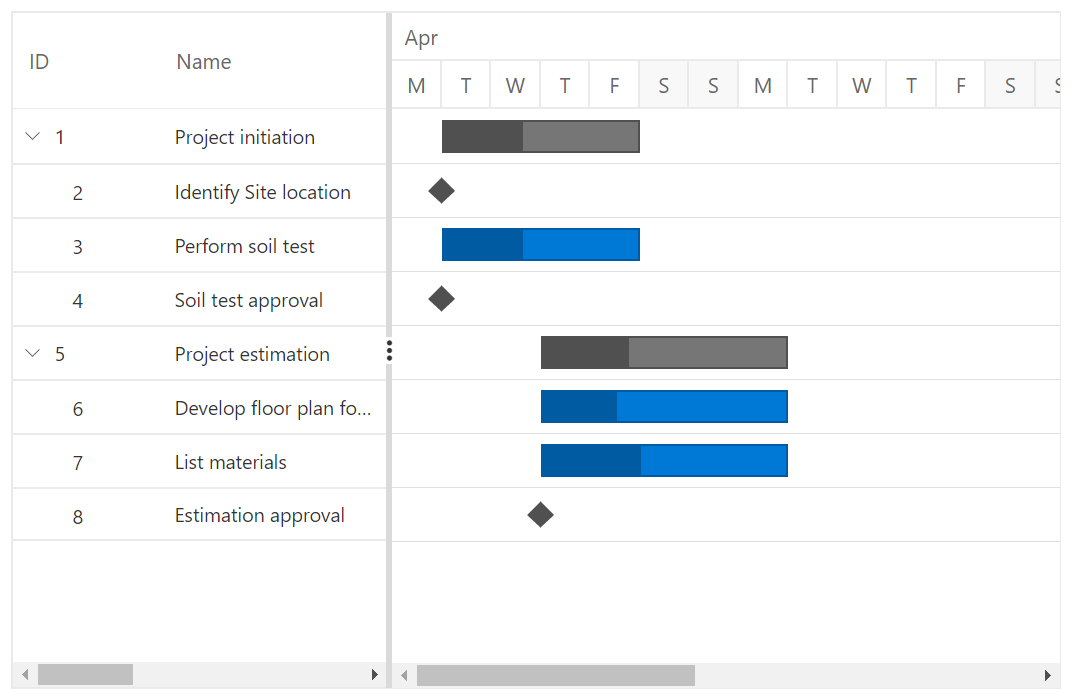Collapse the Project estimation row
The image size is (1075, 698).
31,353
